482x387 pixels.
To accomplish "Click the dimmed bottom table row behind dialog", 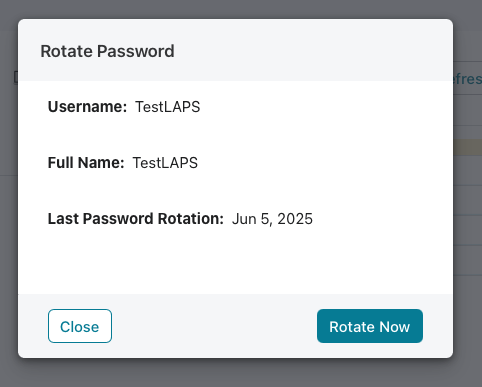I will point(468,260).
